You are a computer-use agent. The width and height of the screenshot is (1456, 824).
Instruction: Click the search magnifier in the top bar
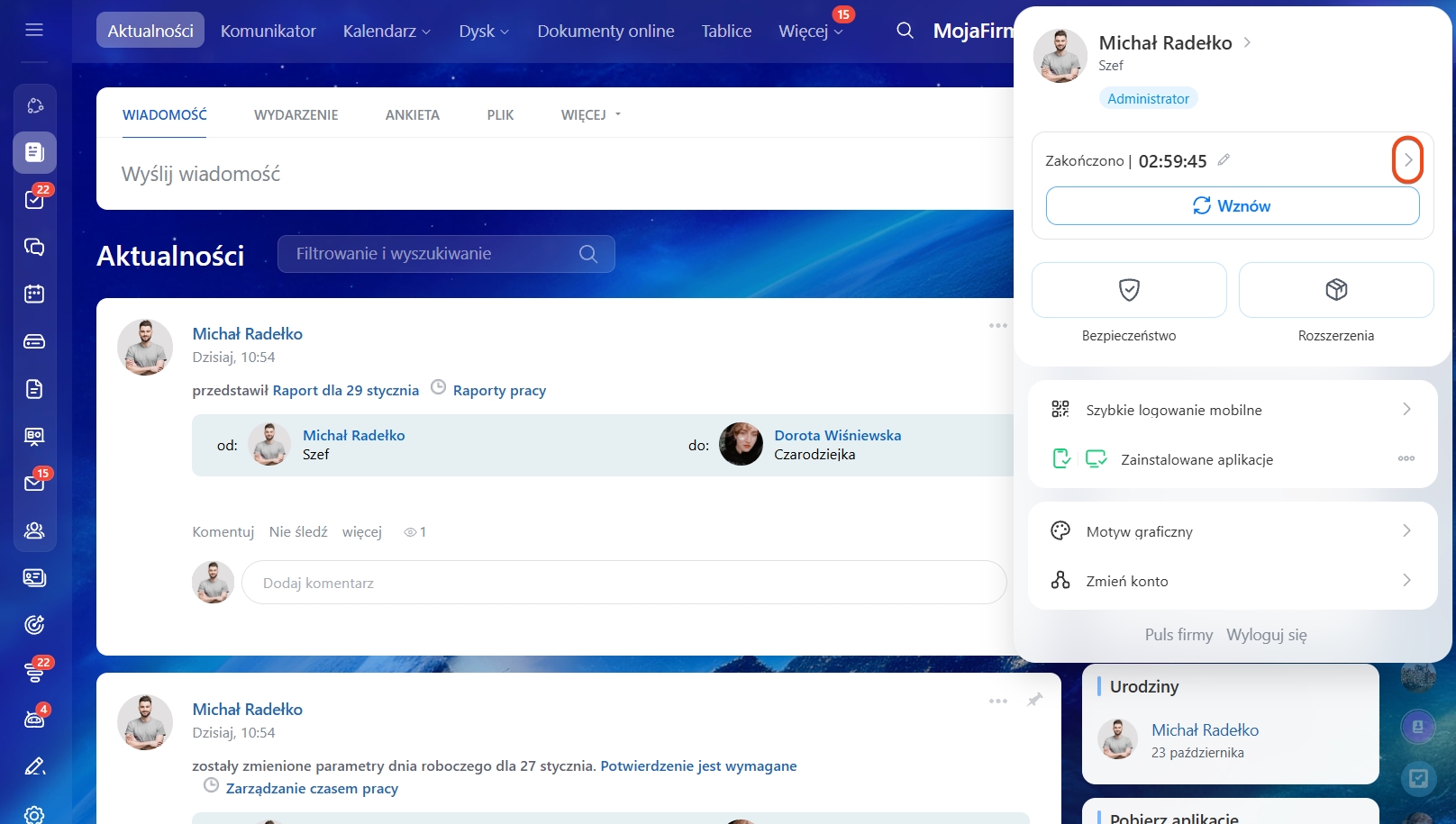[905, 31]
